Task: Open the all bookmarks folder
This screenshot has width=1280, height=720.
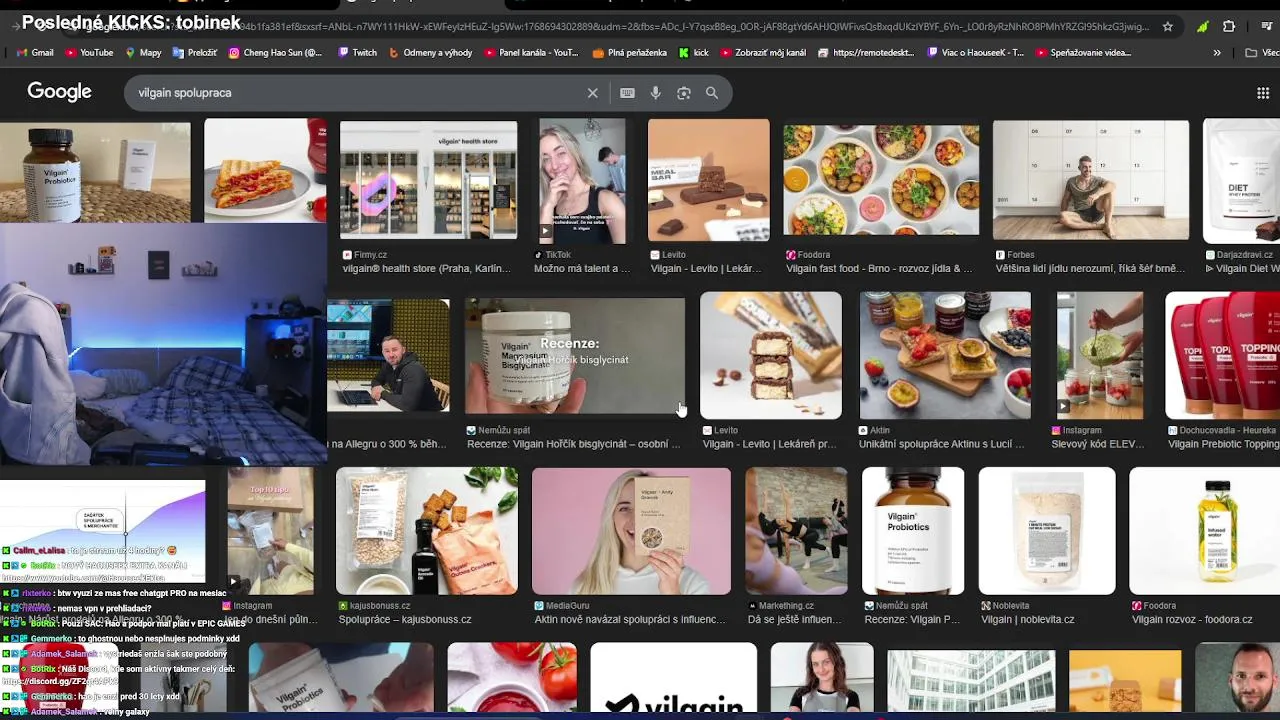Action: 1261,53
